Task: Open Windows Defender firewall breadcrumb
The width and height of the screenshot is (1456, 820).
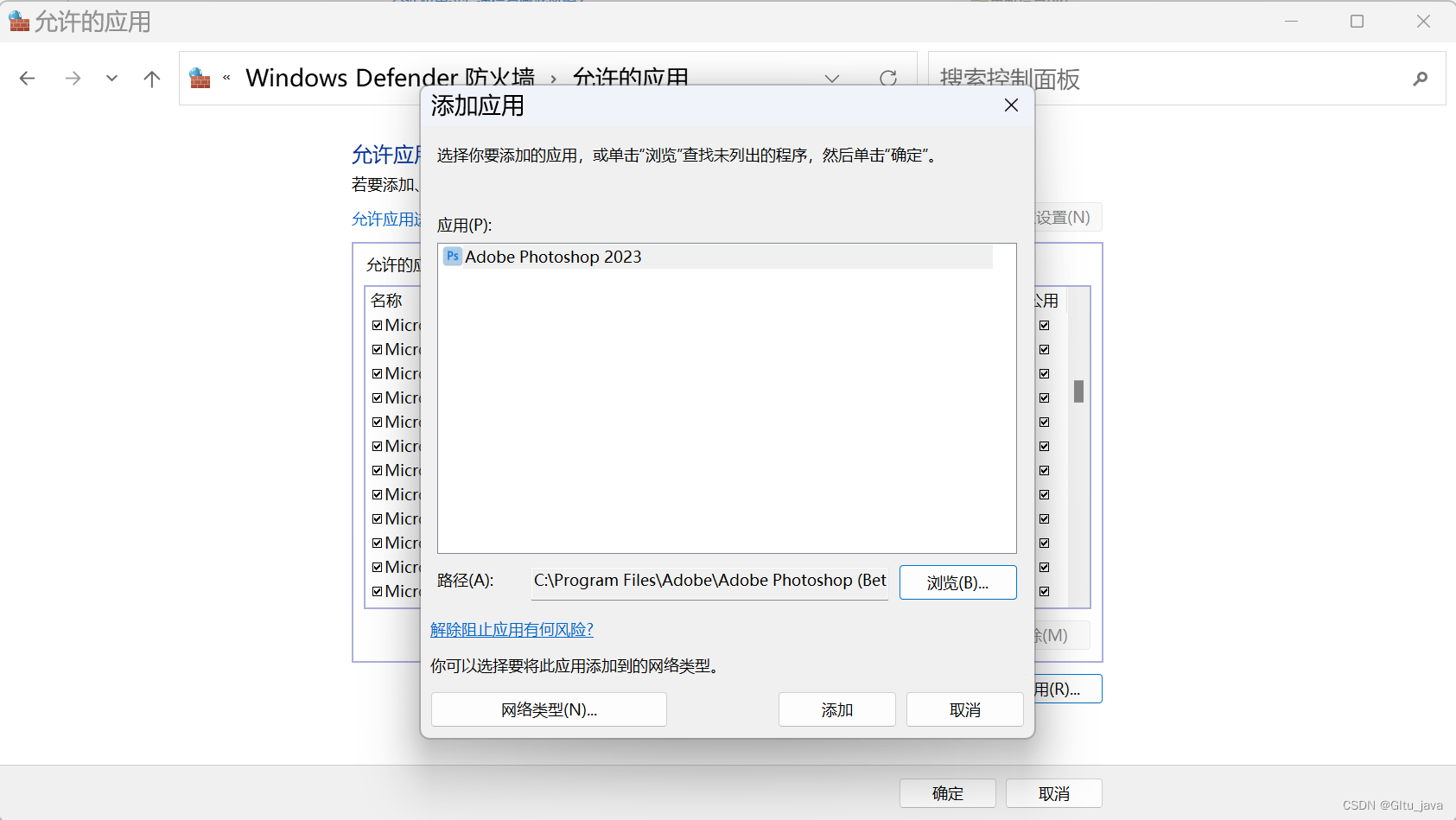Action: click(x=390, y=78)
